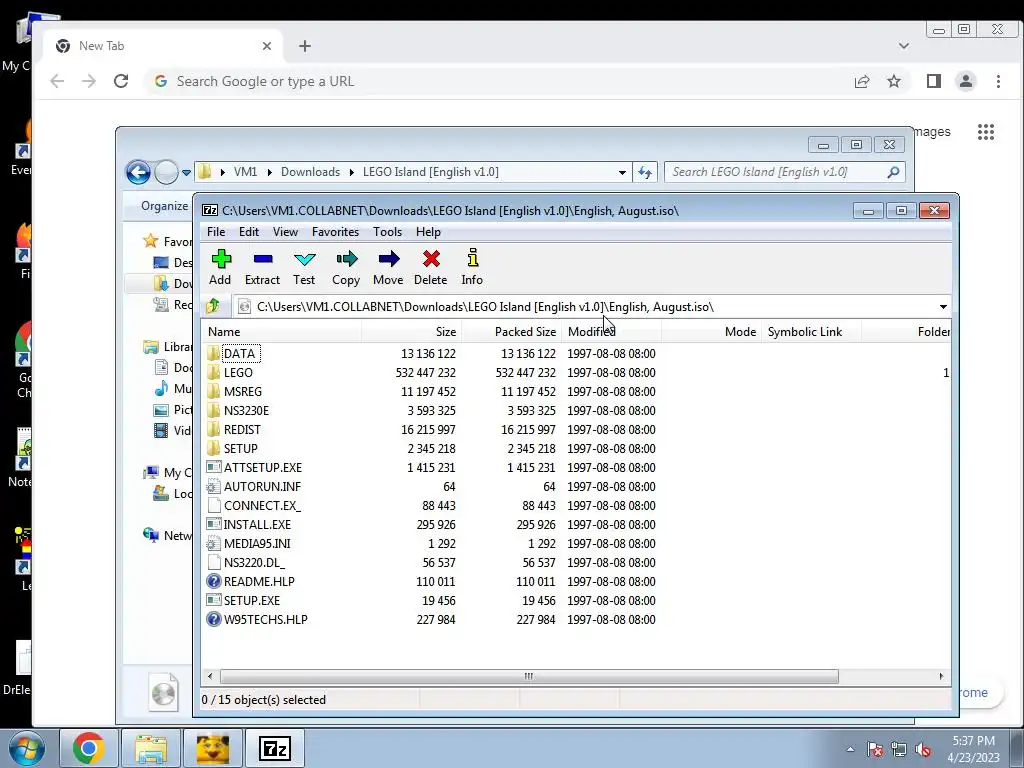The width and height of the screenshot is (1024, 768).
Task: Open the Help menu in 7-Zip
Action: pos(428,232)
